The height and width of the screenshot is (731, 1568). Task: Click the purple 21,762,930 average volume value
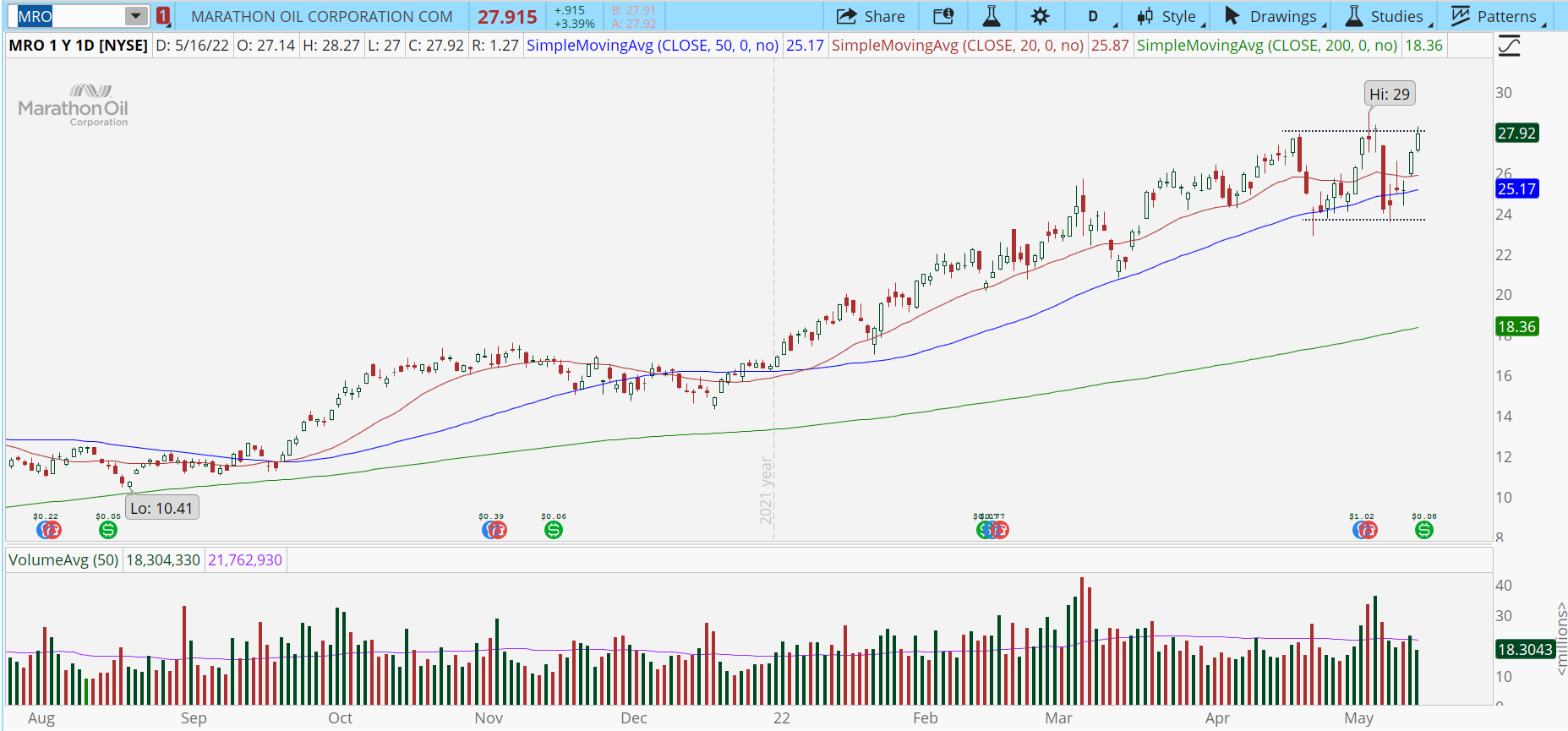(x=245, y=560)
